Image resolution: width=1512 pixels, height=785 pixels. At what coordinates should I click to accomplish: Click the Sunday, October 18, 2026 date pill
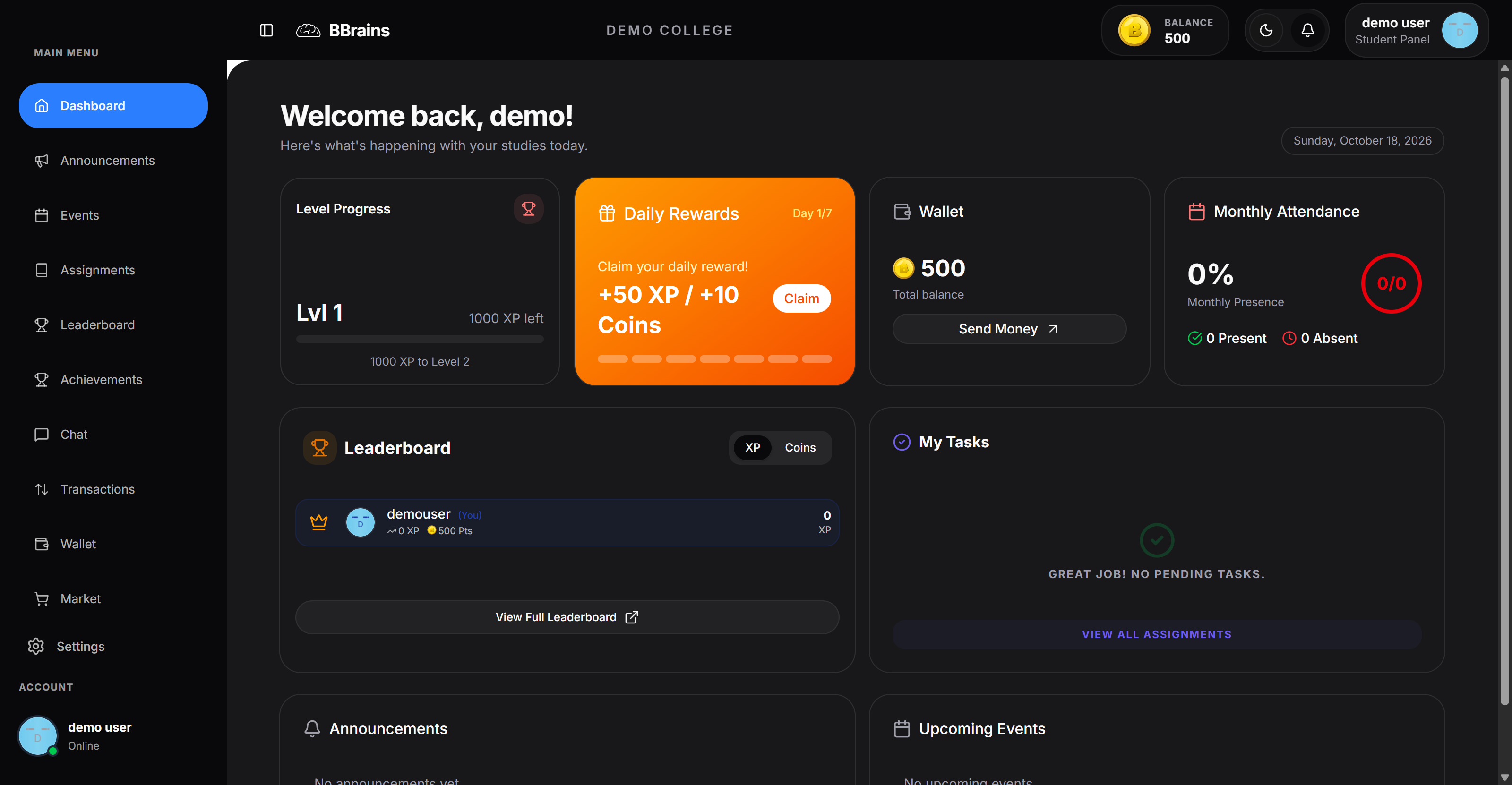pos(1362,141)
